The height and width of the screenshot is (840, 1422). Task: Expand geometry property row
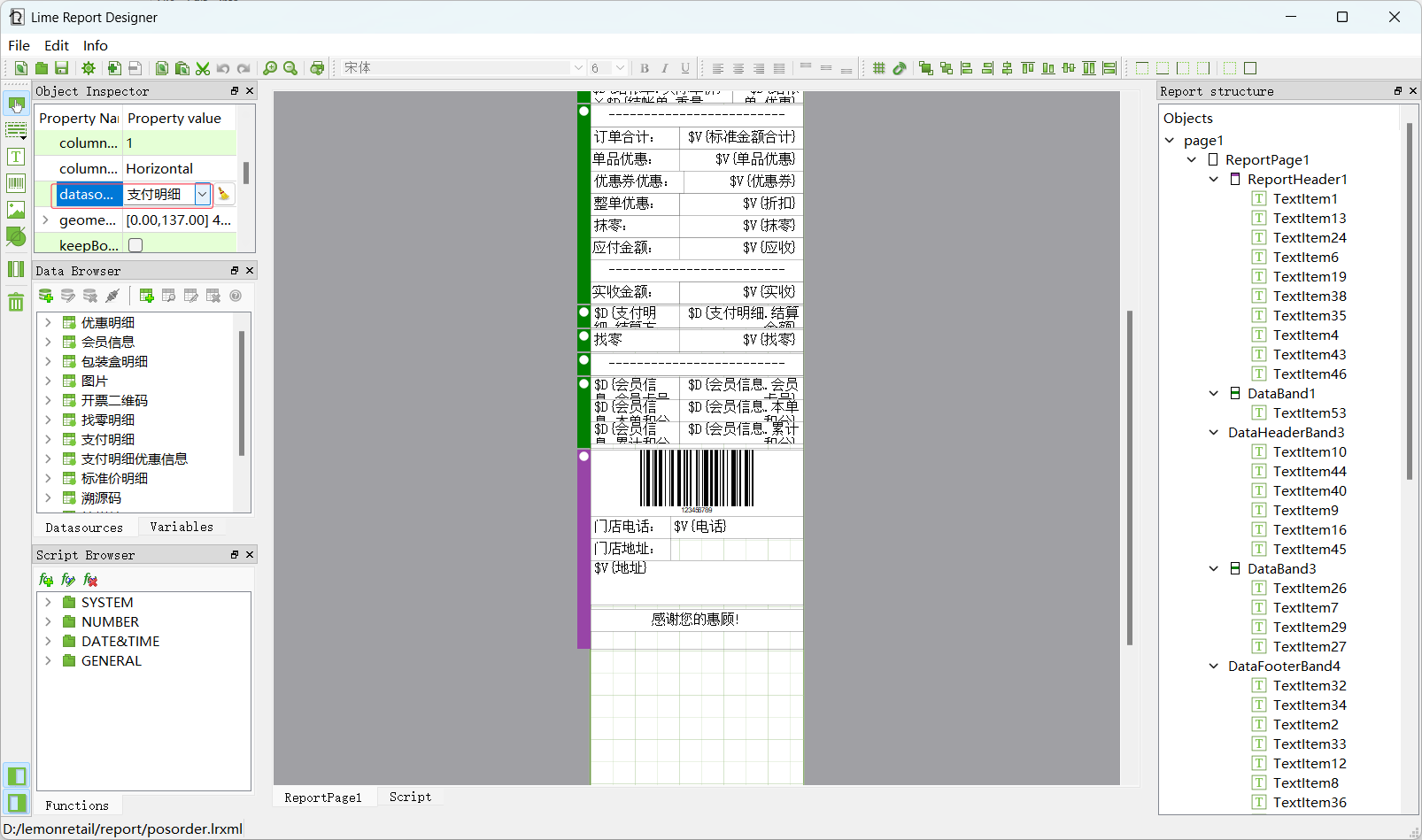tap(45, 220)
